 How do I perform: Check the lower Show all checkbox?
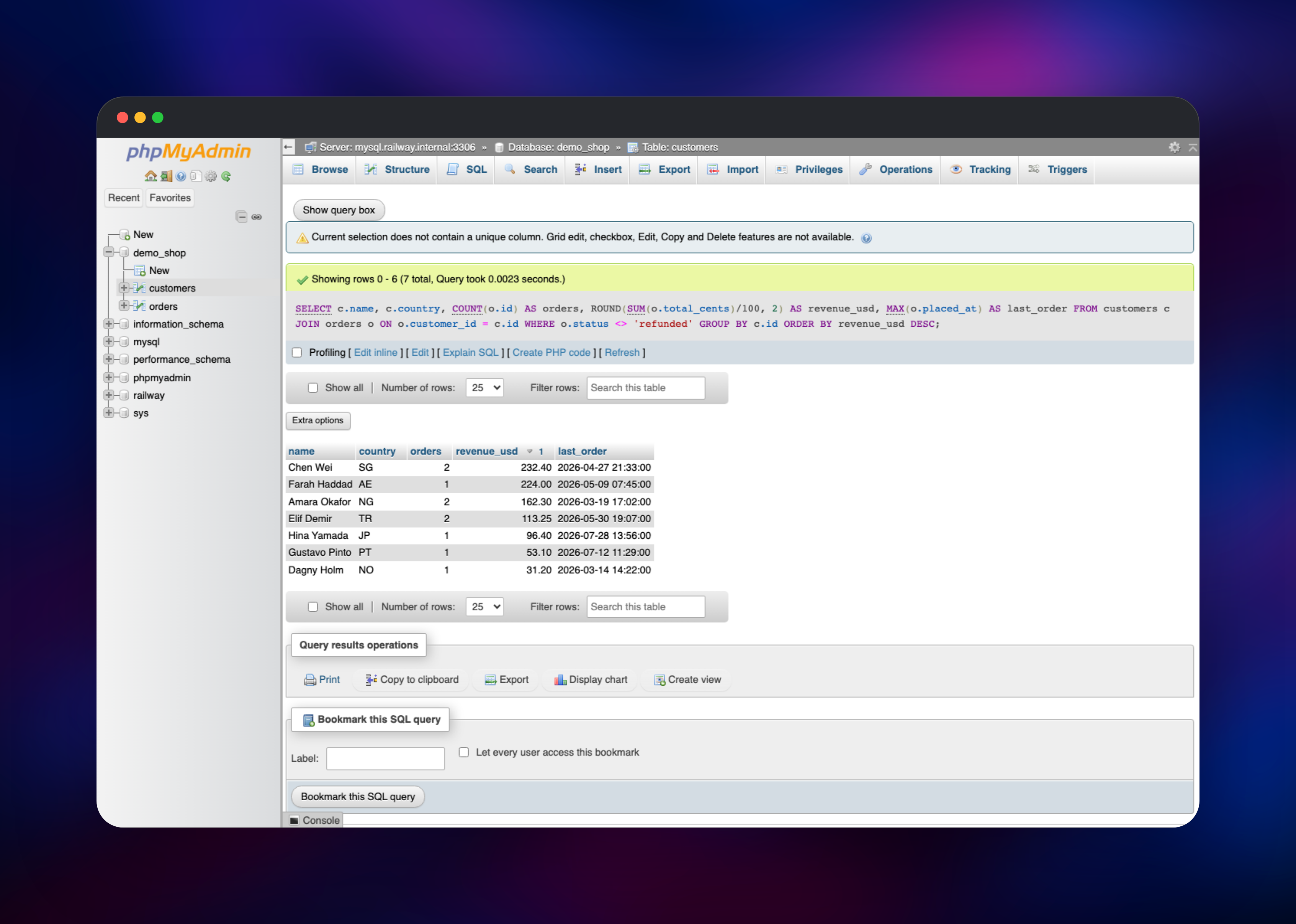[313, 607]
